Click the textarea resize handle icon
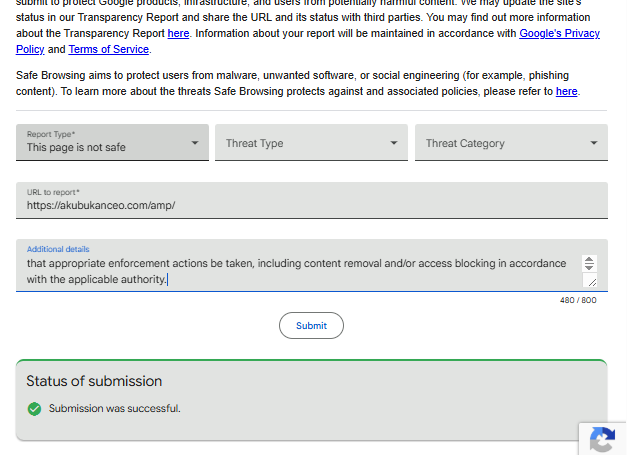Image resolution: width=627 pixels, height=455 pixels. coord(592,282)
